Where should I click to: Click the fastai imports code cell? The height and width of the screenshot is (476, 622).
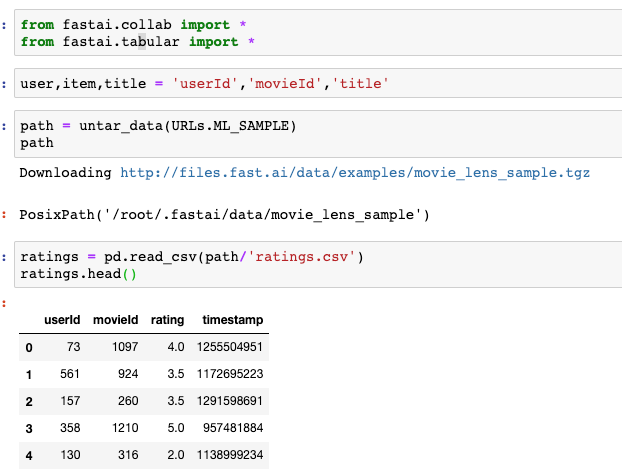tap(318, 33)
